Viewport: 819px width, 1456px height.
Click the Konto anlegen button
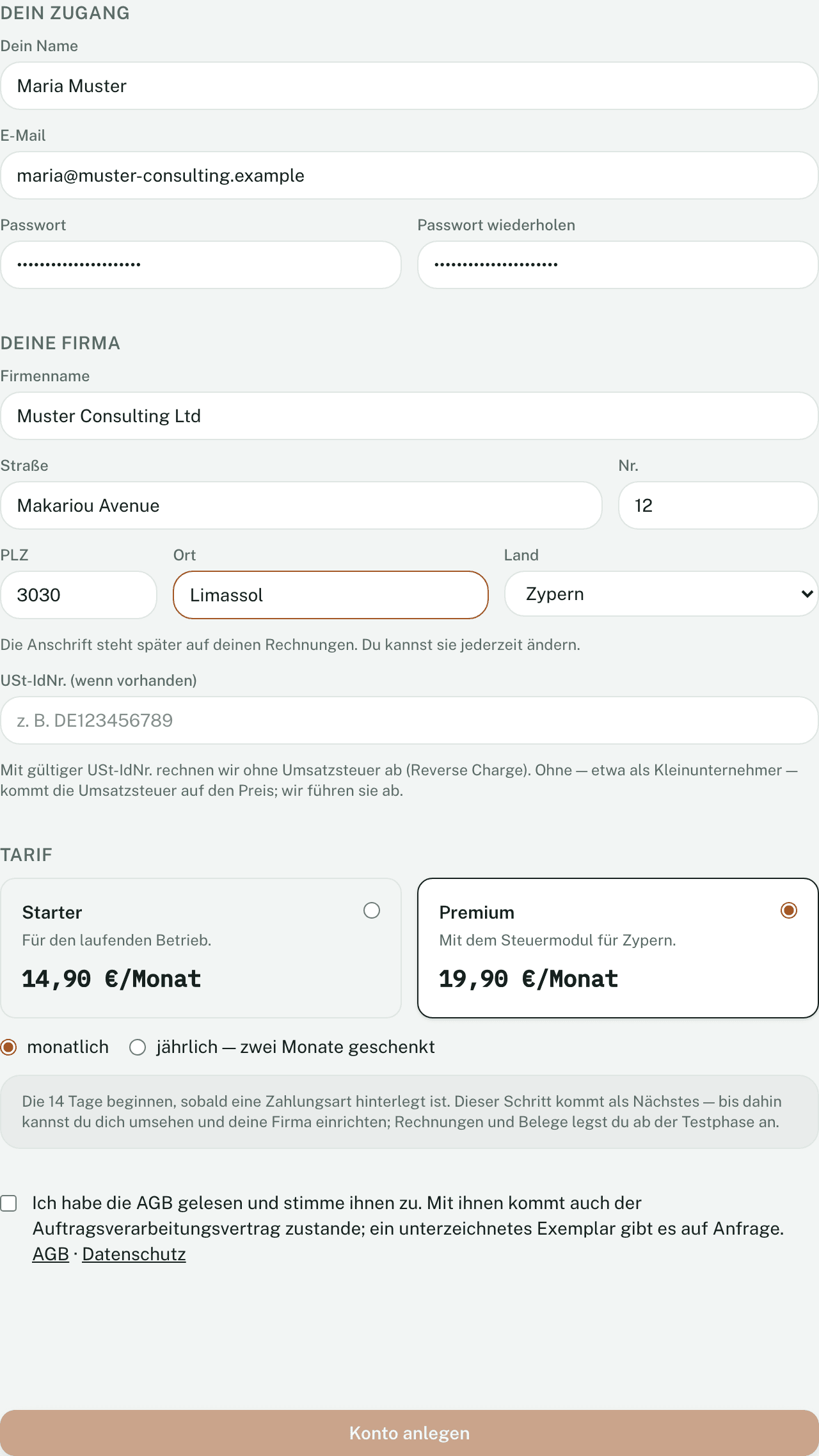tap(409, 1433)
